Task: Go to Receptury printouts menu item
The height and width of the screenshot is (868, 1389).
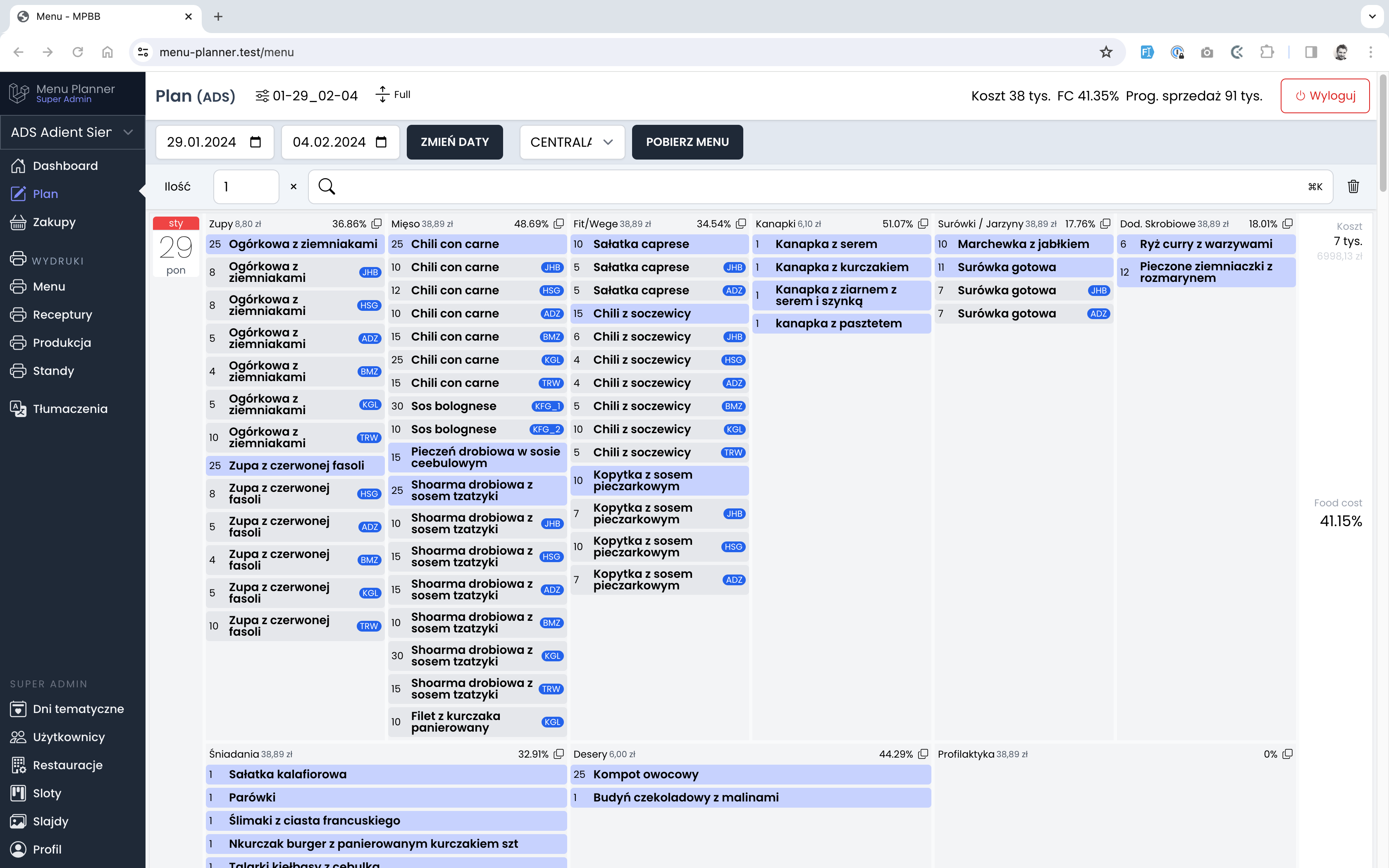Action: [x=62, y=315]
